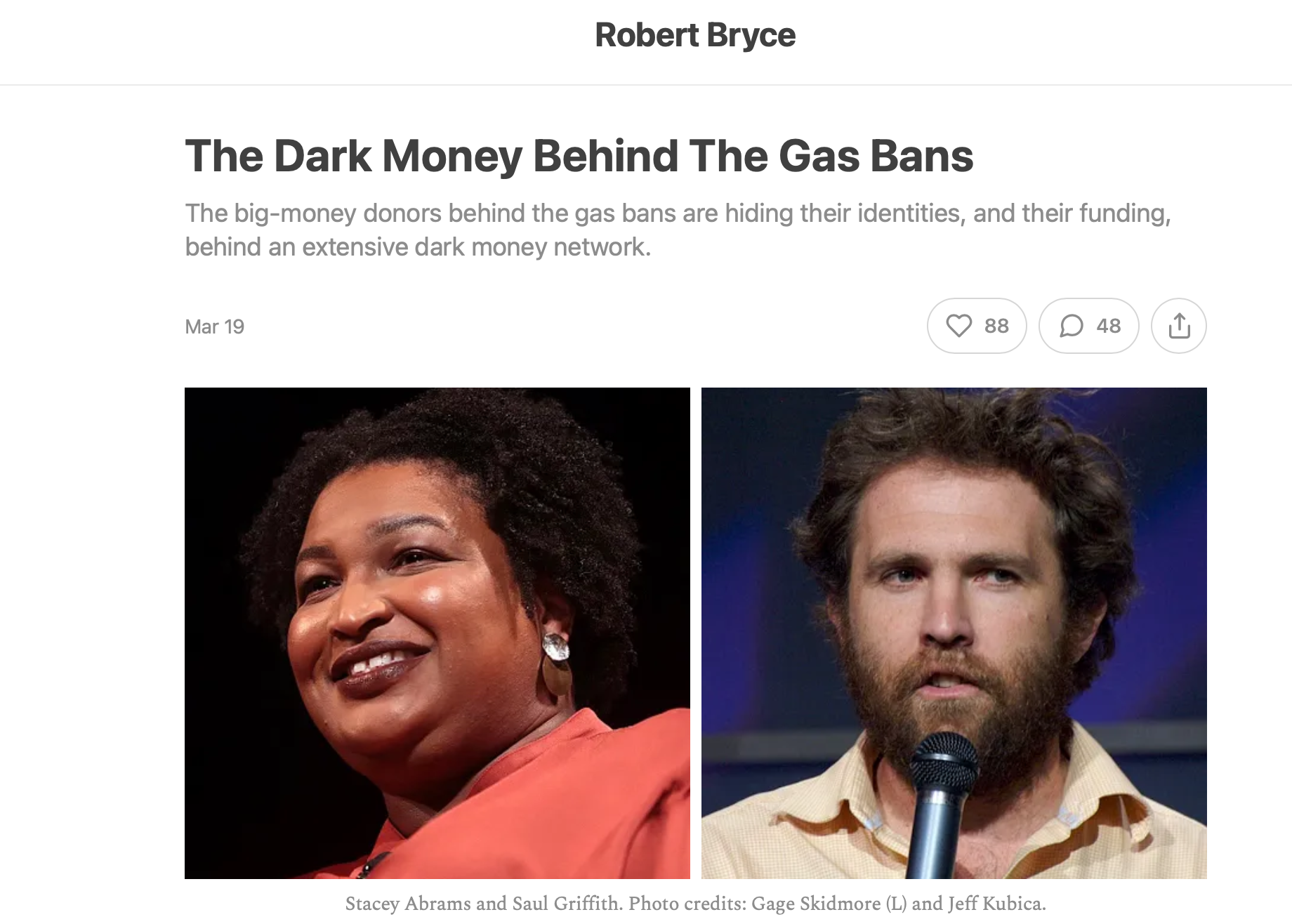The image size is (1292, 924).
Task: Open comments via the speech bubble icon
Action: point(1072,326)
